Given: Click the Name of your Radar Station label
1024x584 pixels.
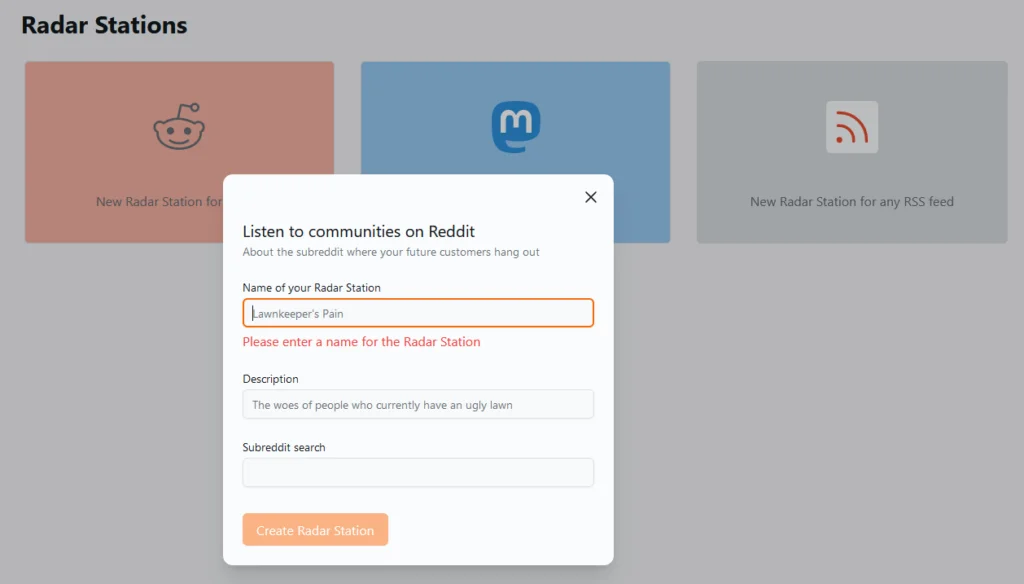Looking at the screenshot, I should click(312, 287).
